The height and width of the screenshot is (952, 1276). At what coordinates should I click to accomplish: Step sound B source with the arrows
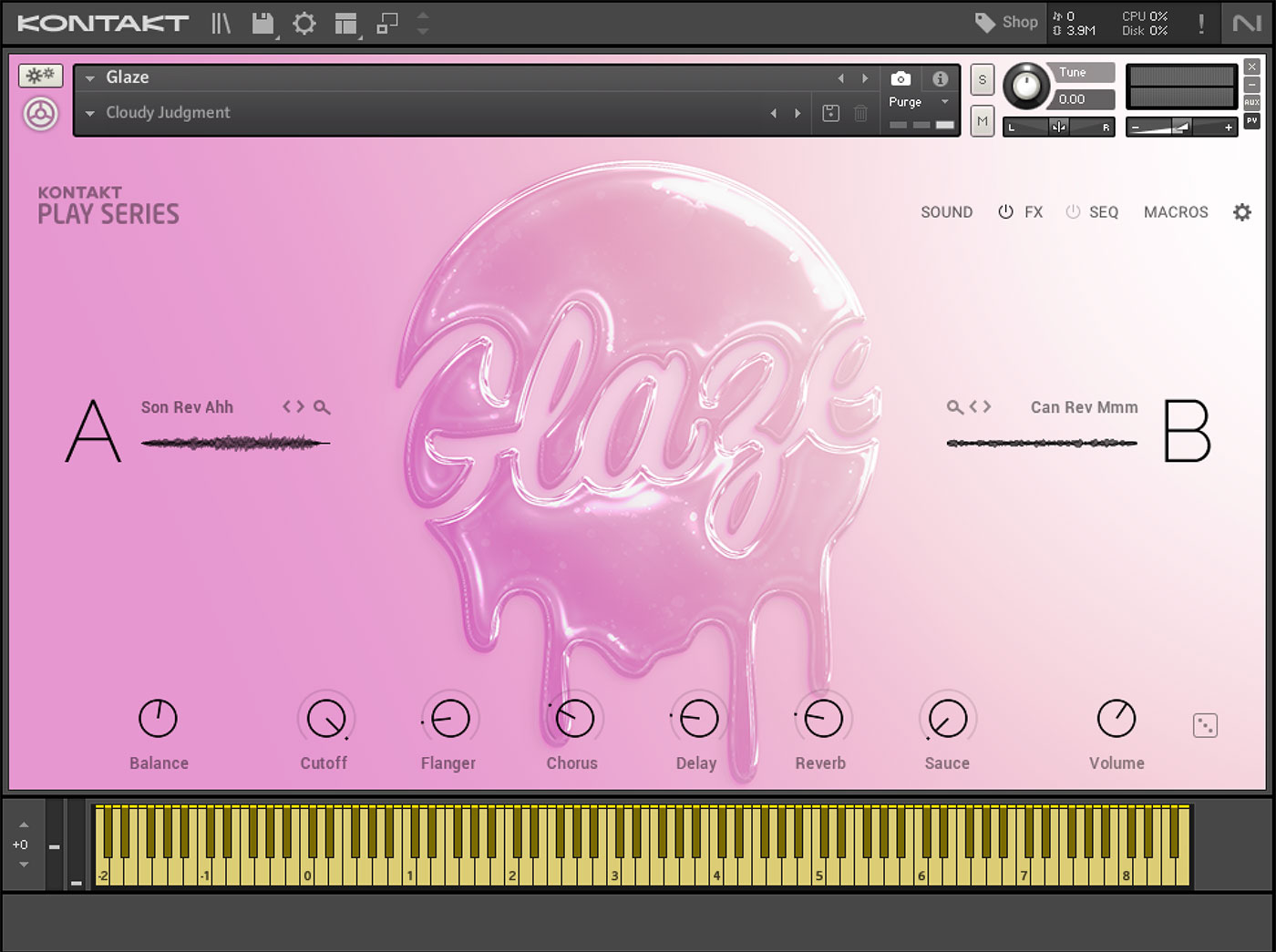[x=980, y=406]
